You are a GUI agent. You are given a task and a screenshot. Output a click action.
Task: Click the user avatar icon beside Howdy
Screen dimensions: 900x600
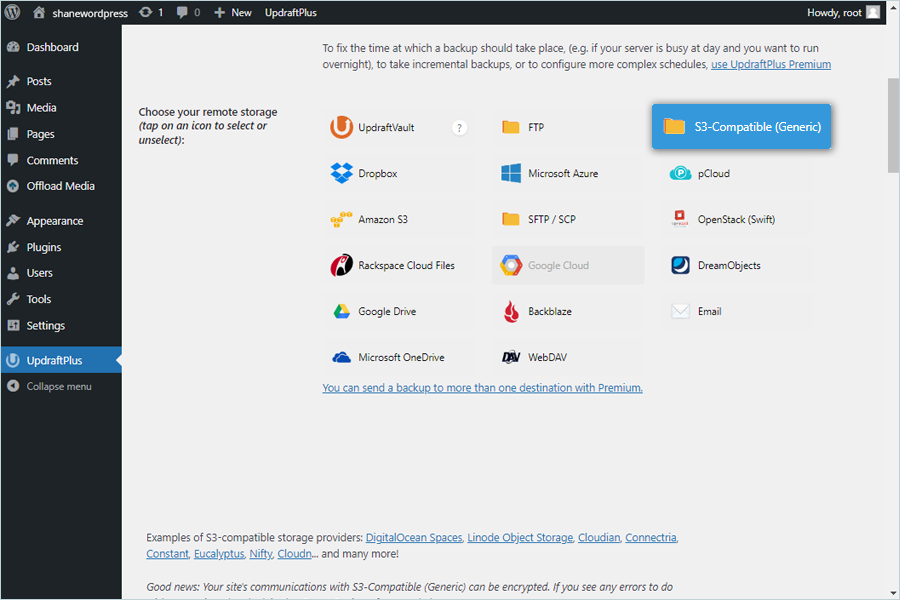(873, 12)
